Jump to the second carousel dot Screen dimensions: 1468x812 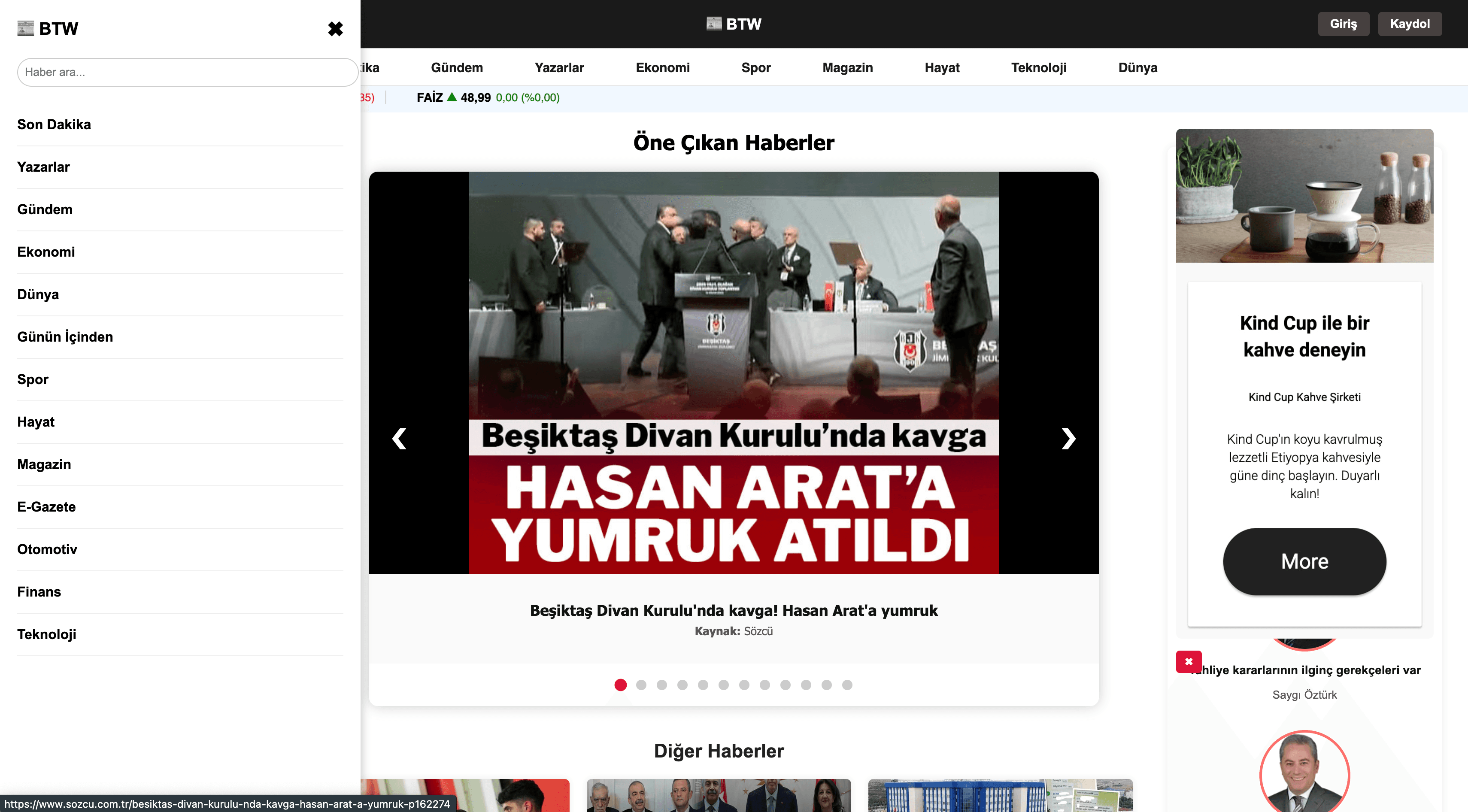click(x=641, y=685)
